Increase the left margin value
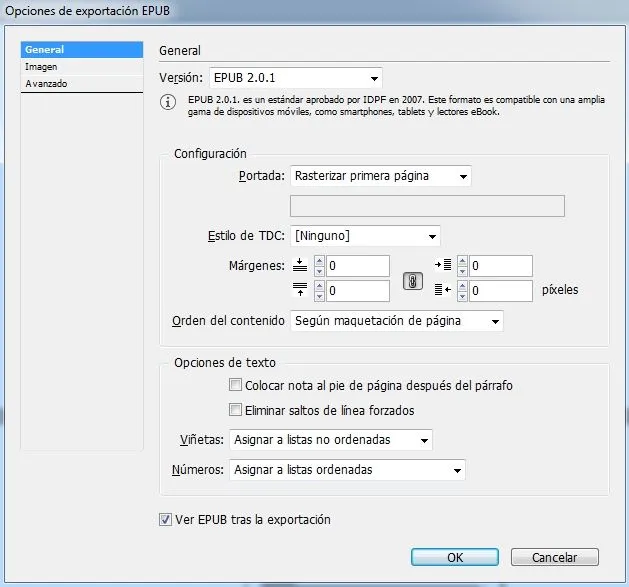 pos(463,261)
